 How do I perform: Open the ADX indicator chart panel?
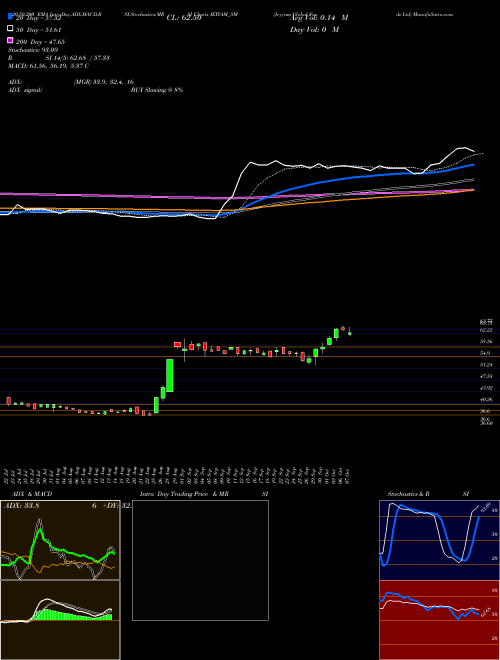[60, 540]
